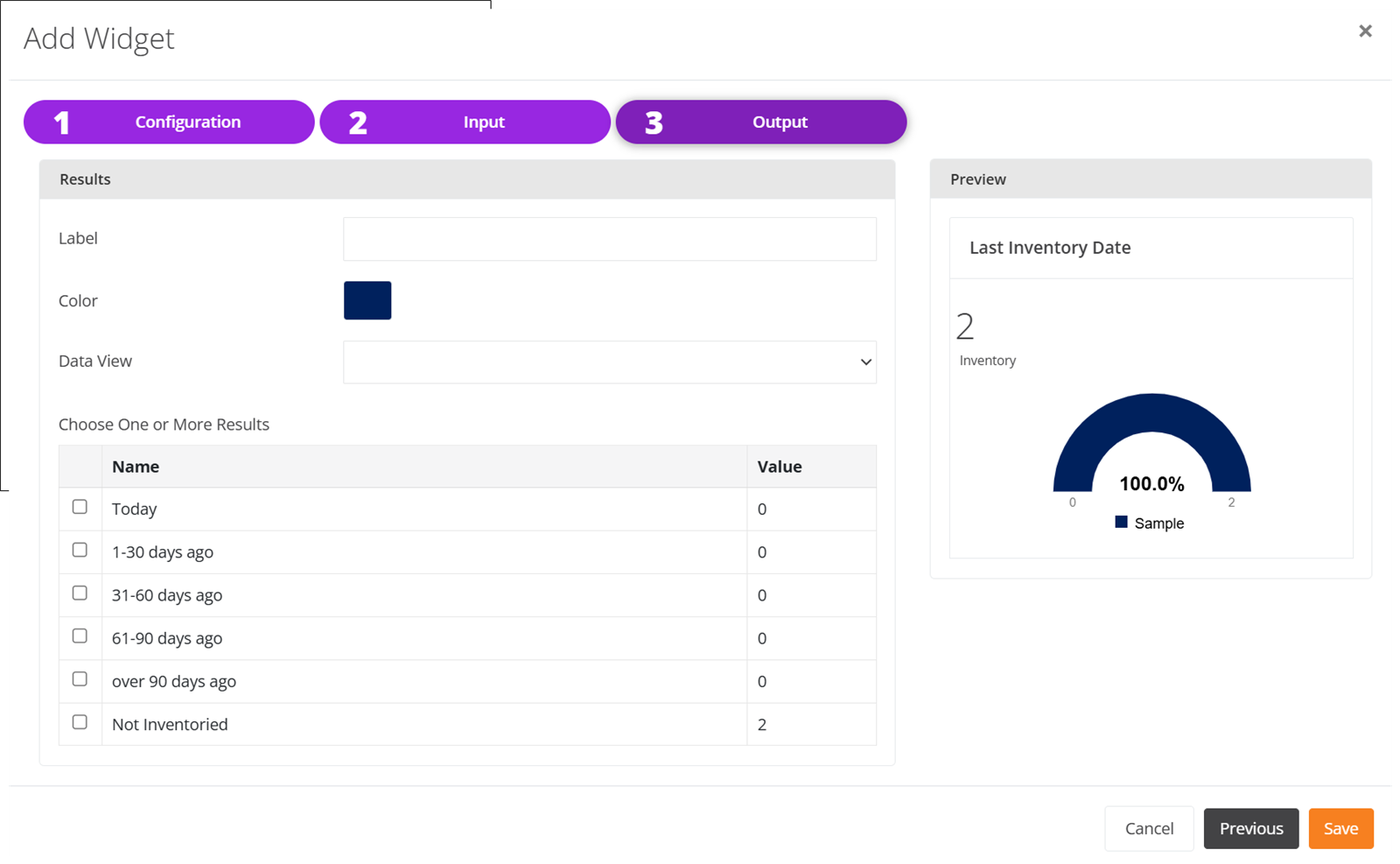The width and height of the screenshot is (1400, 864).
Task: Check the Today result checkbox
Action: point(80,507)
